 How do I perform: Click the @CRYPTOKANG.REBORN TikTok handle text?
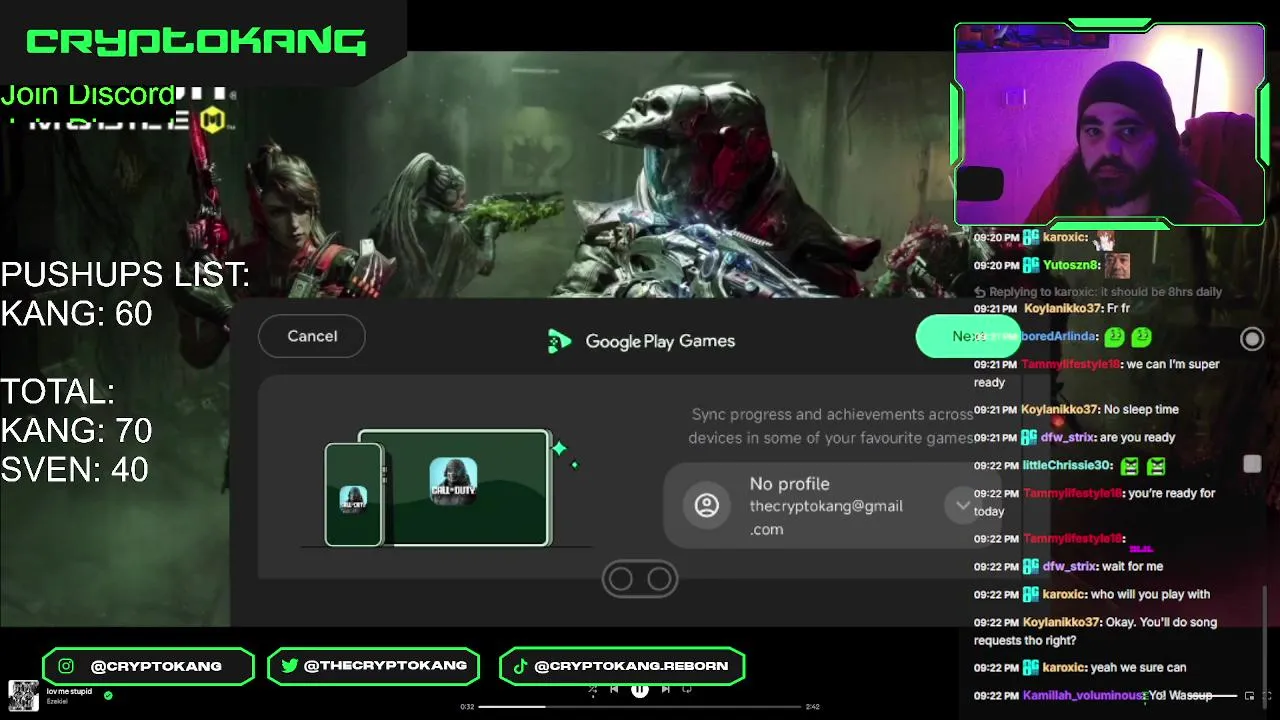coord(631,666)
